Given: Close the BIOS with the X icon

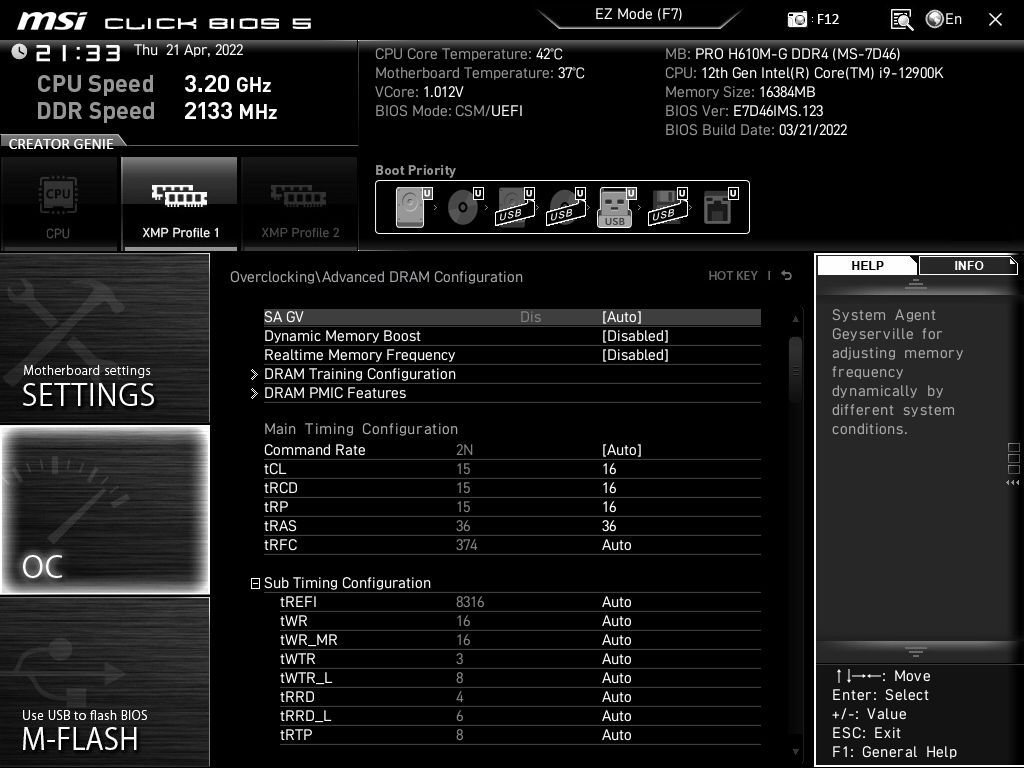Looking at the screenshot, I should click(995, 20).
